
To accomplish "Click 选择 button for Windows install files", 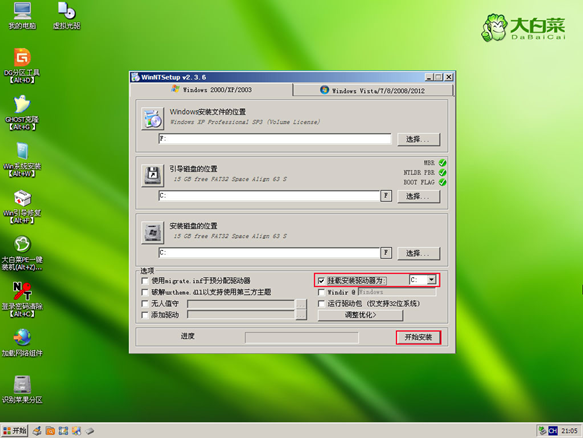I will tap(418, 139).
